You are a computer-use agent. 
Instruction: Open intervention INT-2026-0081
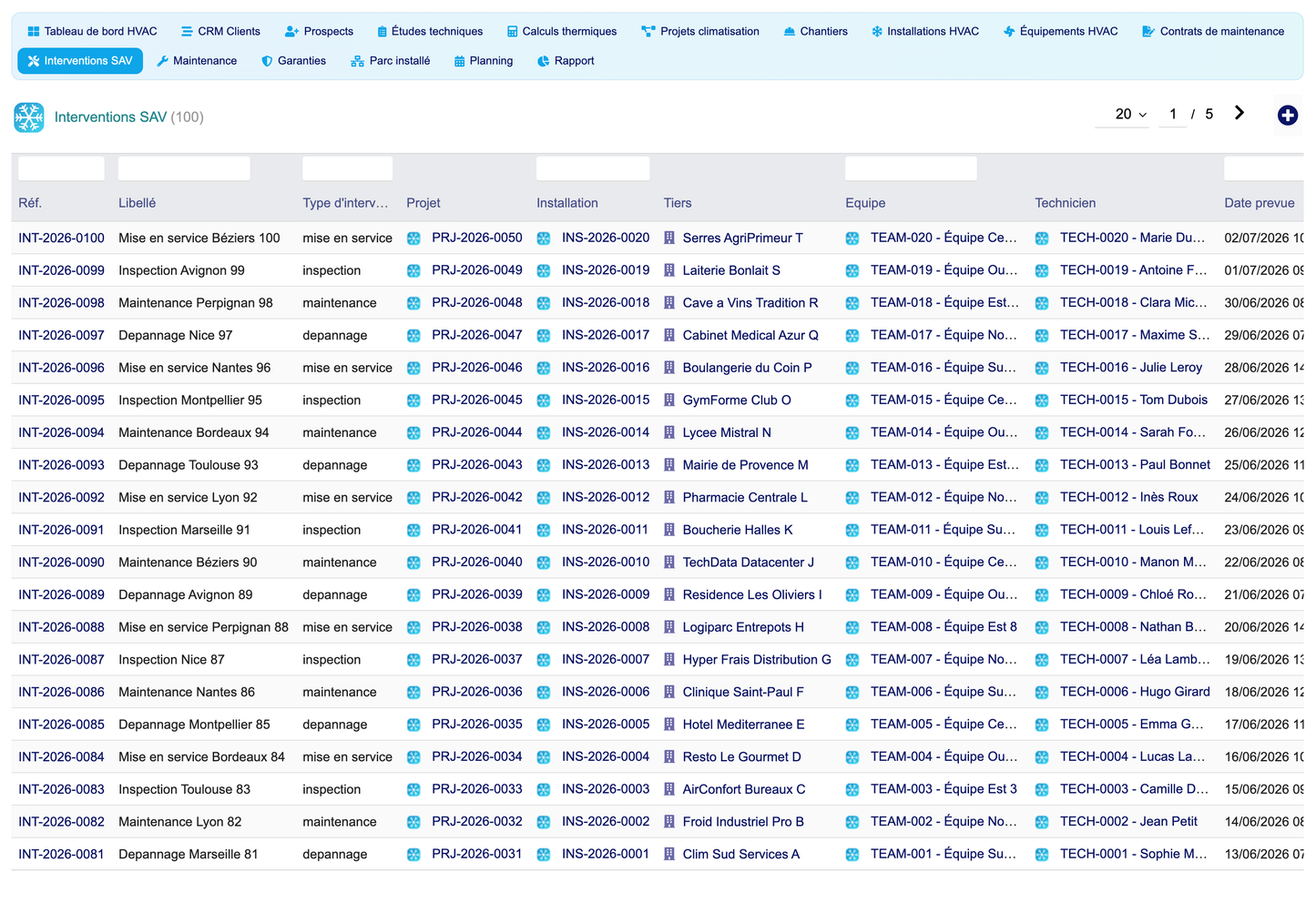pos(61,854)
